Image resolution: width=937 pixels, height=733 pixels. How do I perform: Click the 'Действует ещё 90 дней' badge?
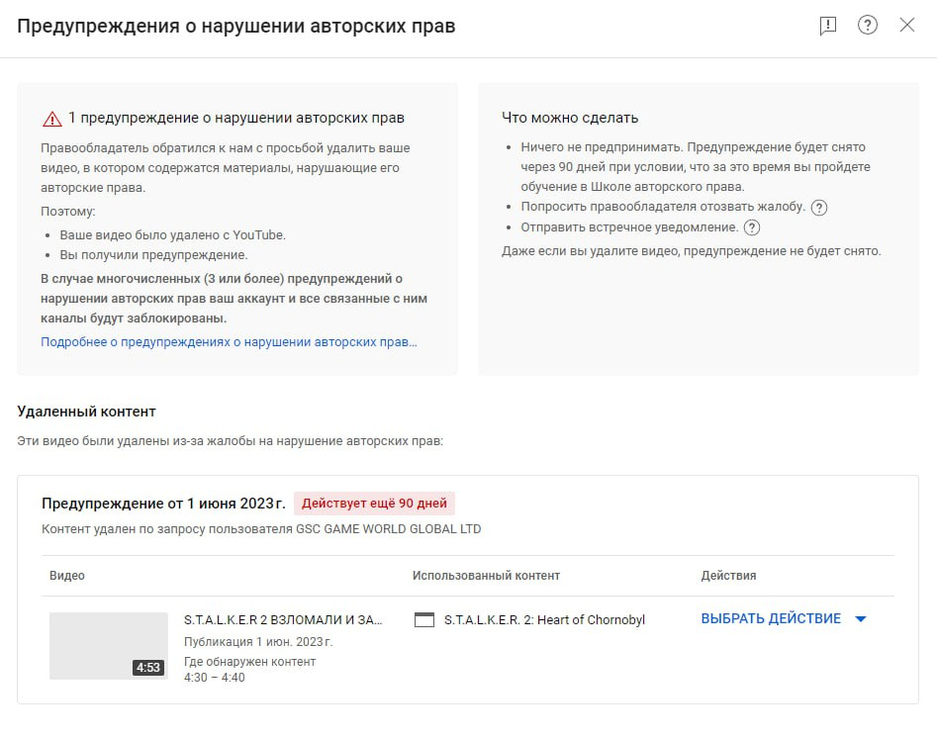(374, 503)
